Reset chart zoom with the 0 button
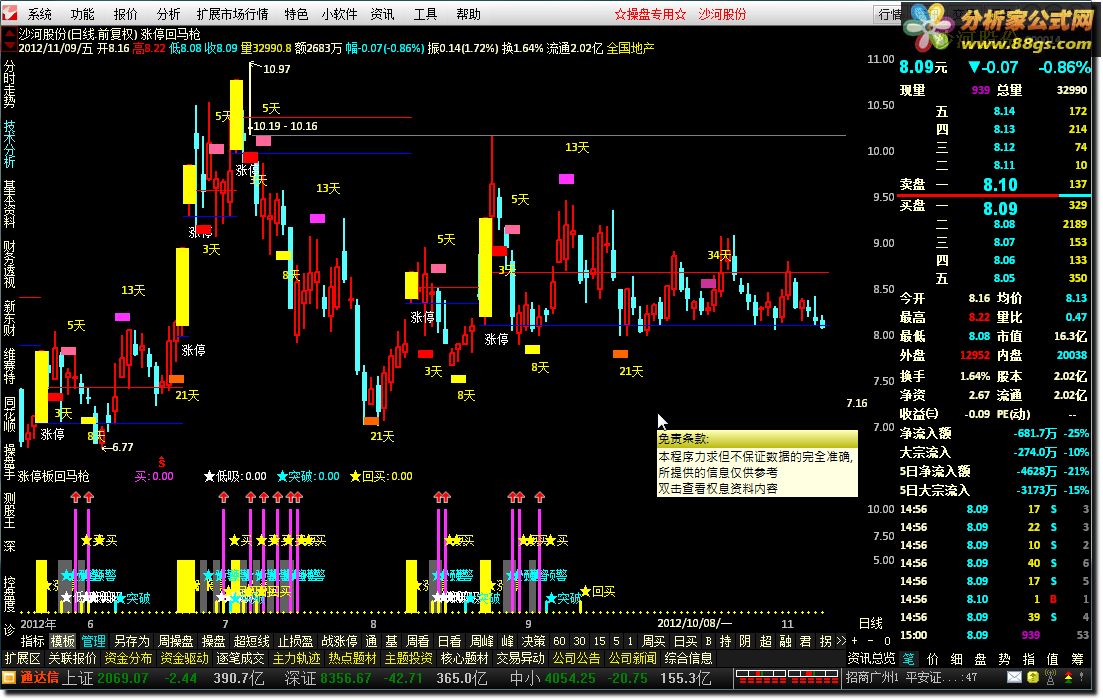The image size is (1103, 700). [x=887, y=641]
